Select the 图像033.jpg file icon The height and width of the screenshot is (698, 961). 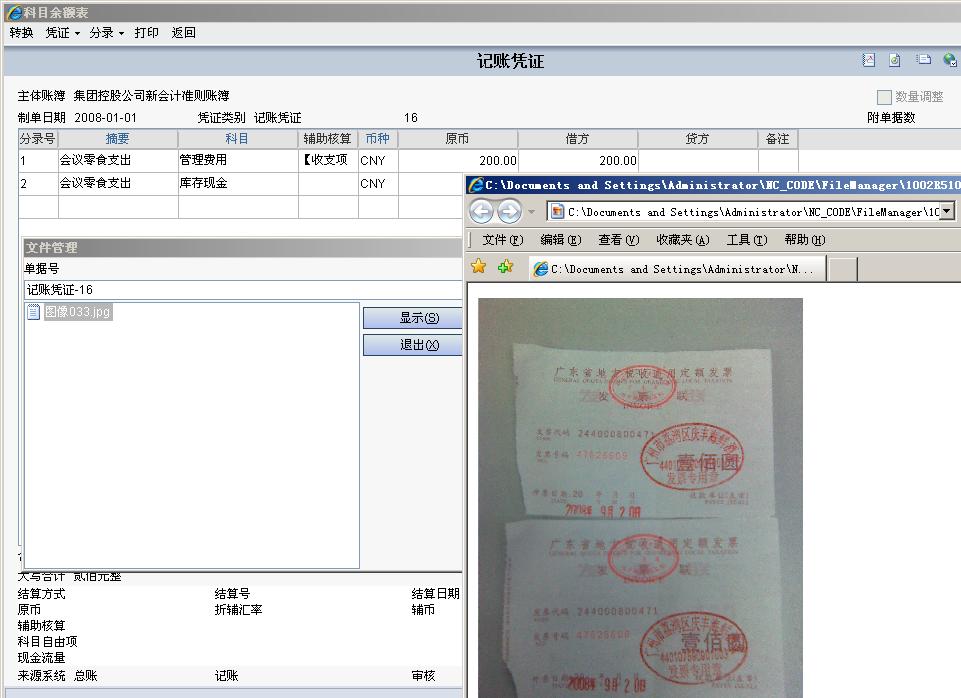pyautogui.click(x=34, y=312)
